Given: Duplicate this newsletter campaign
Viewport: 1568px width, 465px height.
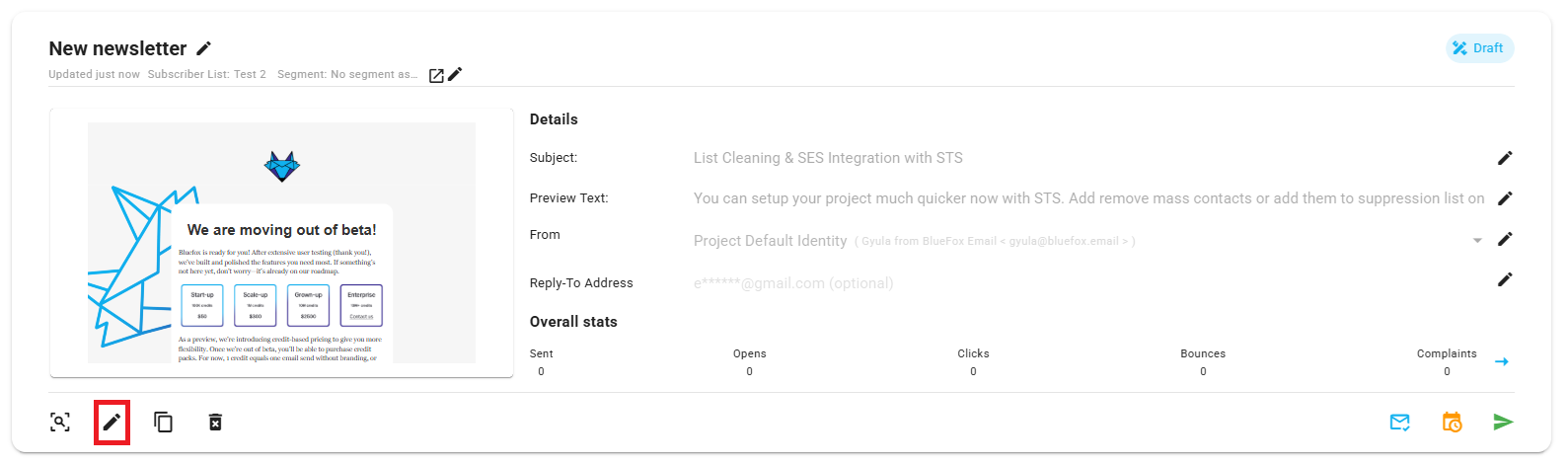Looking at the screenshot, I should 164,423.
